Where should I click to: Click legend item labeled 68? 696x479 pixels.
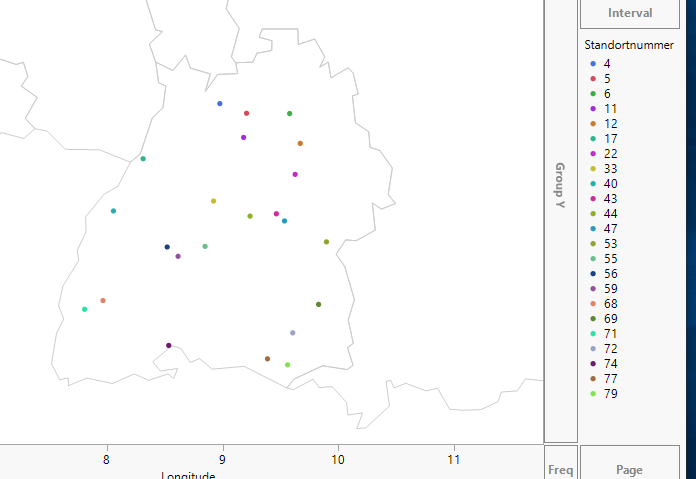tap(603, 304)
